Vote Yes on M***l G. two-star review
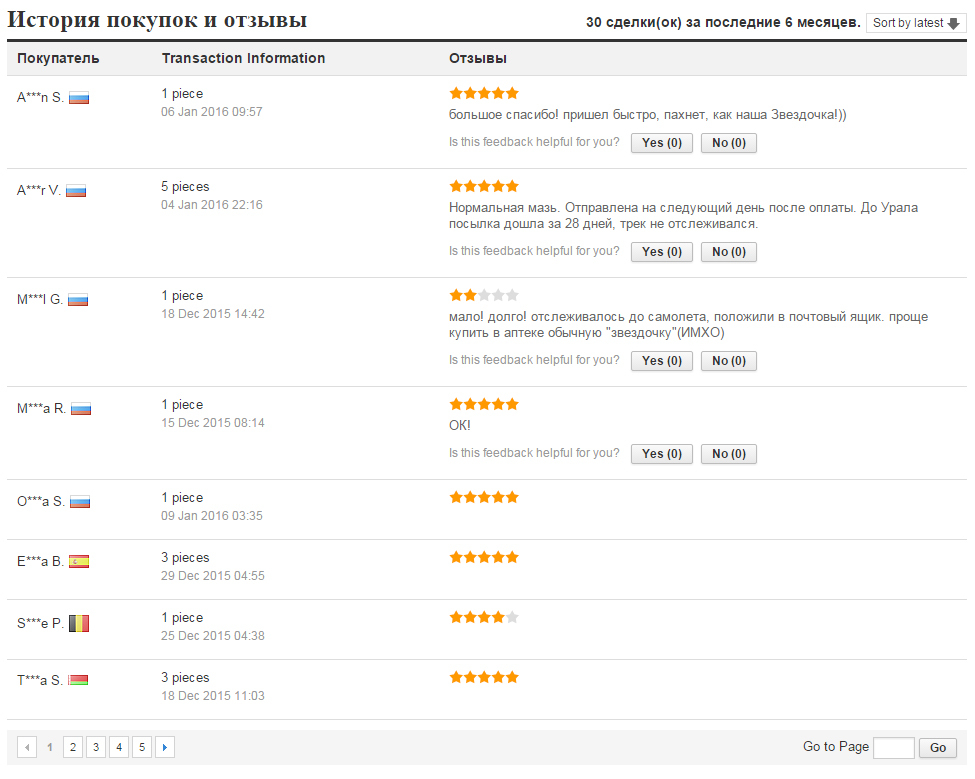Viewport: 975px width, 779px height. (662, 361)
